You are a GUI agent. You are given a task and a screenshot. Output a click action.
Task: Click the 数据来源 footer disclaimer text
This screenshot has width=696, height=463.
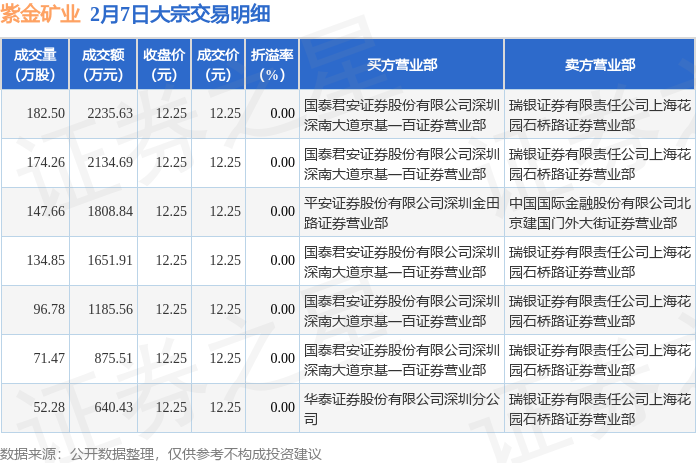click(161, 454)
